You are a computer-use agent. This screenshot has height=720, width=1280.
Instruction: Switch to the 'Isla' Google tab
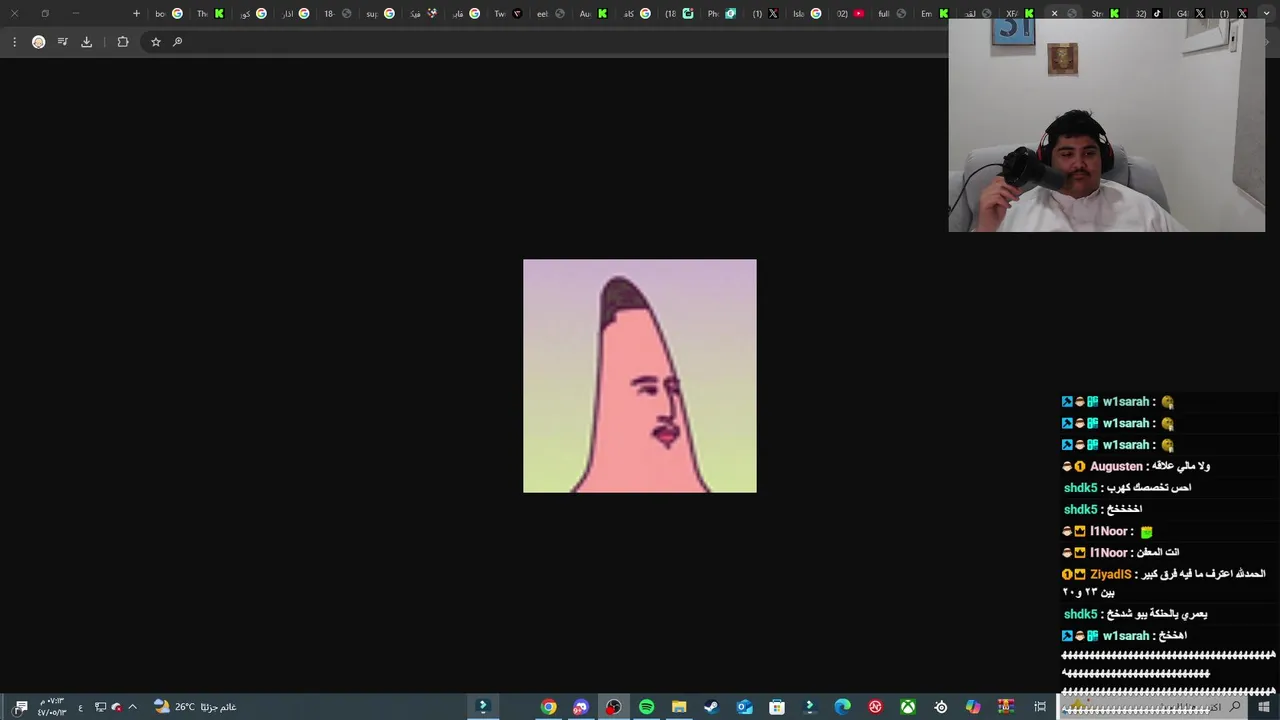click(x=807, y=14)
